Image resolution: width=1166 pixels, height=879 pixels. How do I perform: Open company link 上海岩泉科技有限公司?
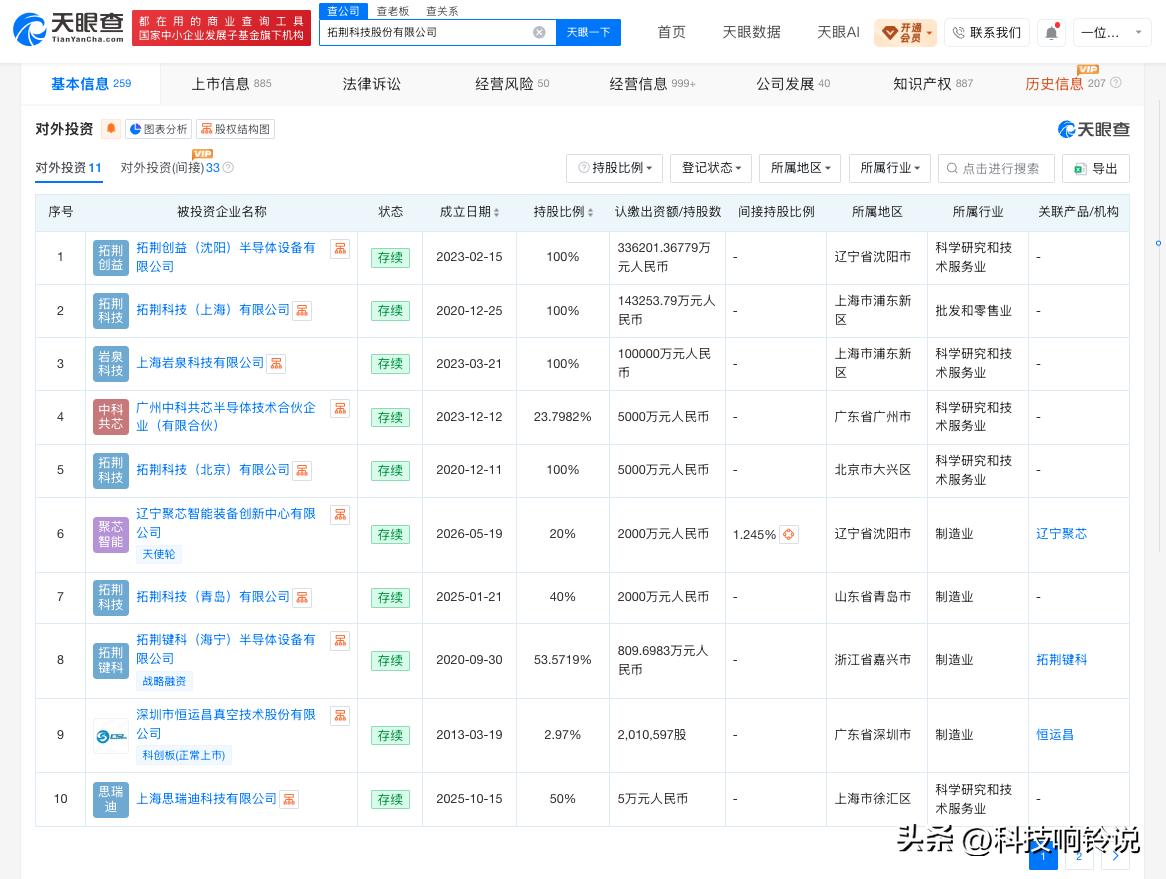tap(200, 363)
